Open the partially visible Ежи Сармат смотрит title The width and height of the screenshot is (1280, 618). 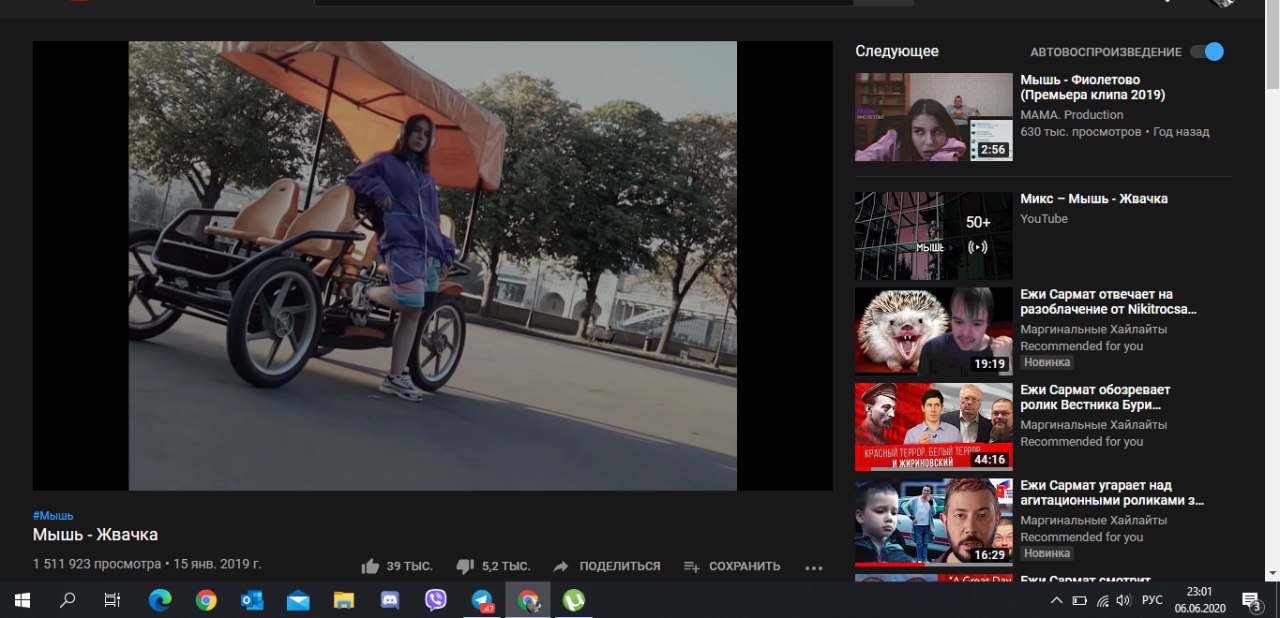tap(1086, 579)
